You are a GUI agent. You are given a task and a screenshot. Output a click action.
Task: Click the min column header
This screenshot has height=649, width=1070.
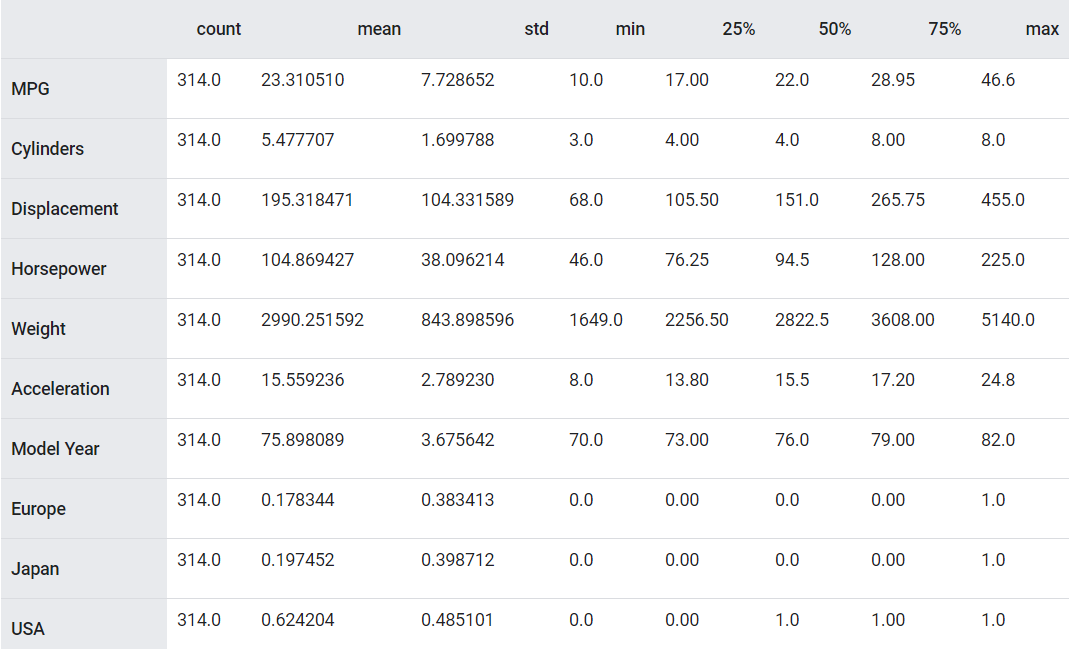pyautogui.click(x=630, y=29)
